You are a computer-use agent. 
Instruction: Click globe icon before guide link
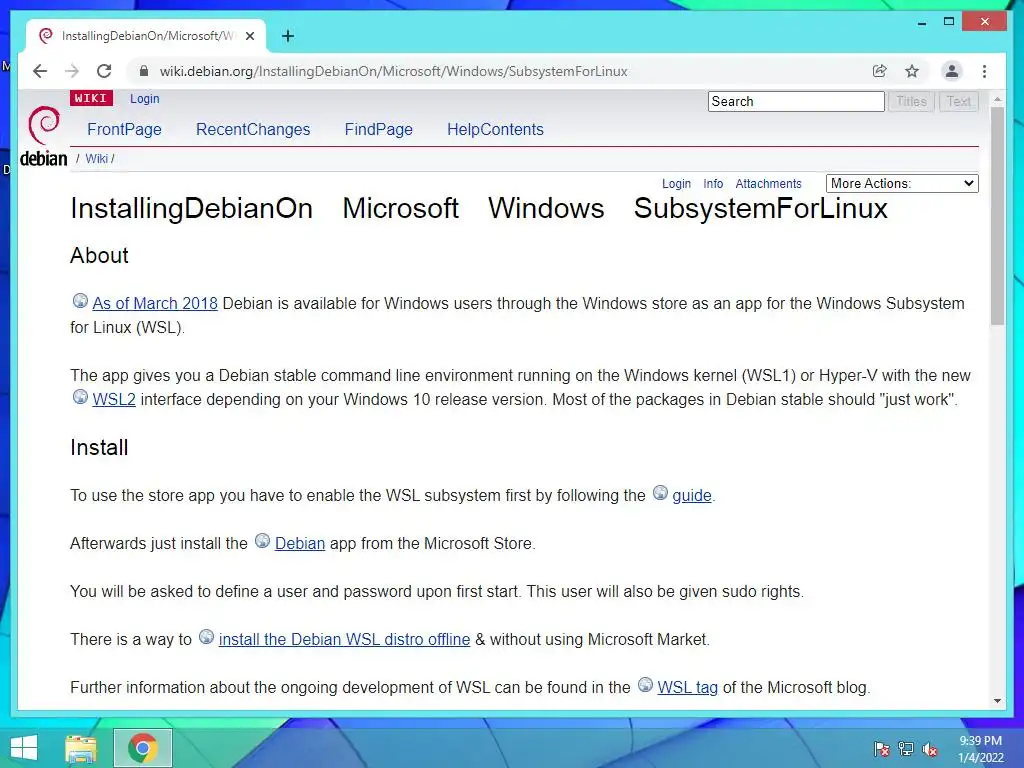click(x=660, y=492)
